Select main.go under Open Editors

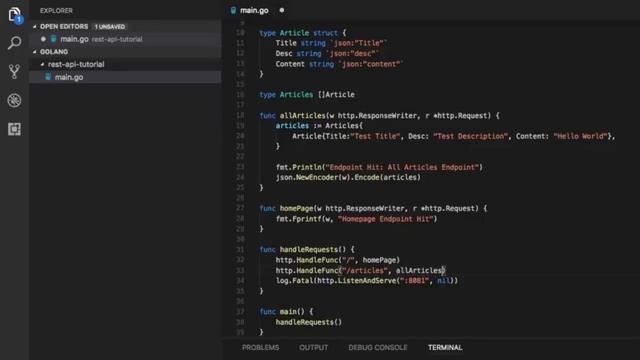point(125,39)
